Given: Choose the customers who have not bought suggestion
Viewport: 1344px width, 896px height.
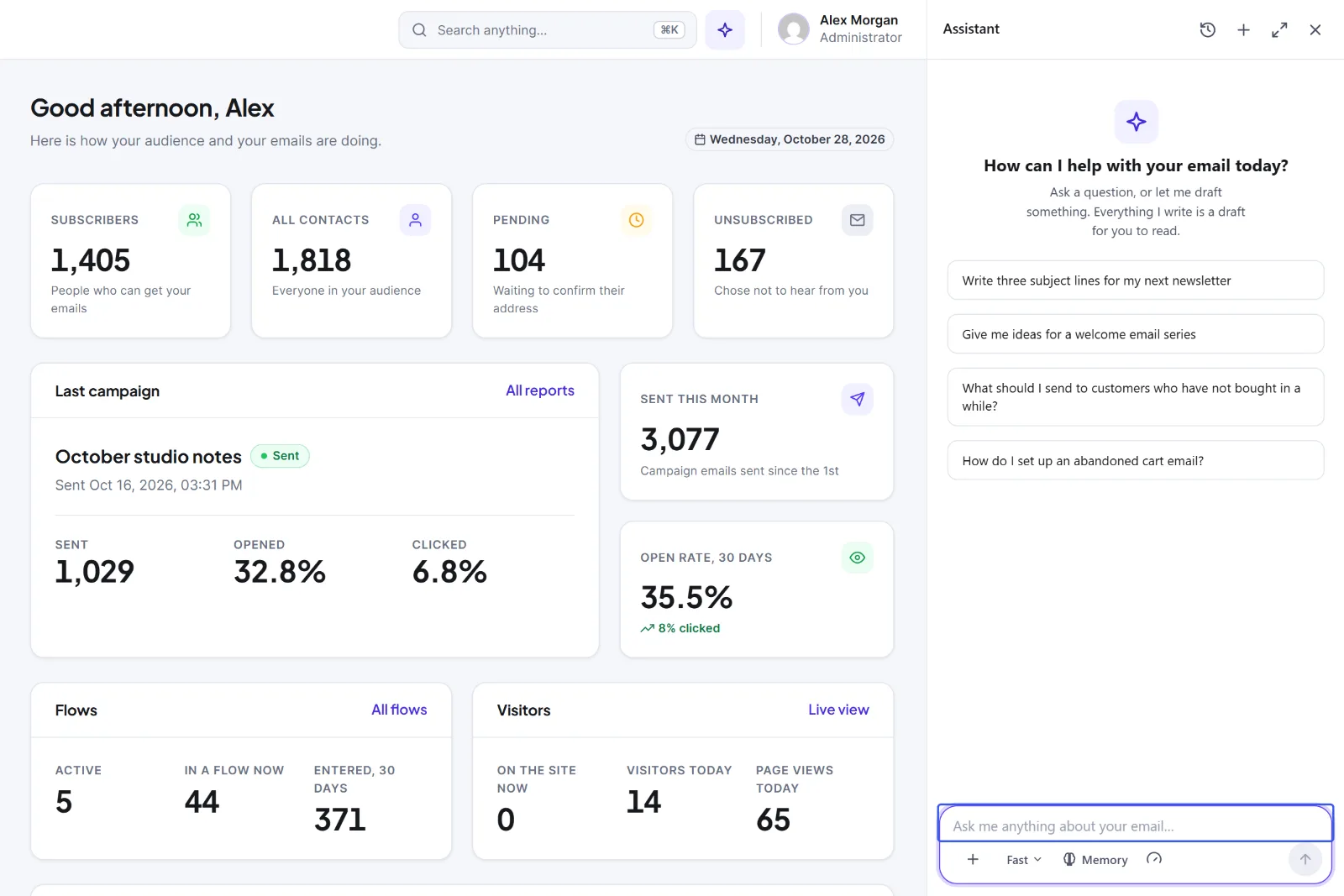Looking at the screenshot, I should coord(1136,397).
